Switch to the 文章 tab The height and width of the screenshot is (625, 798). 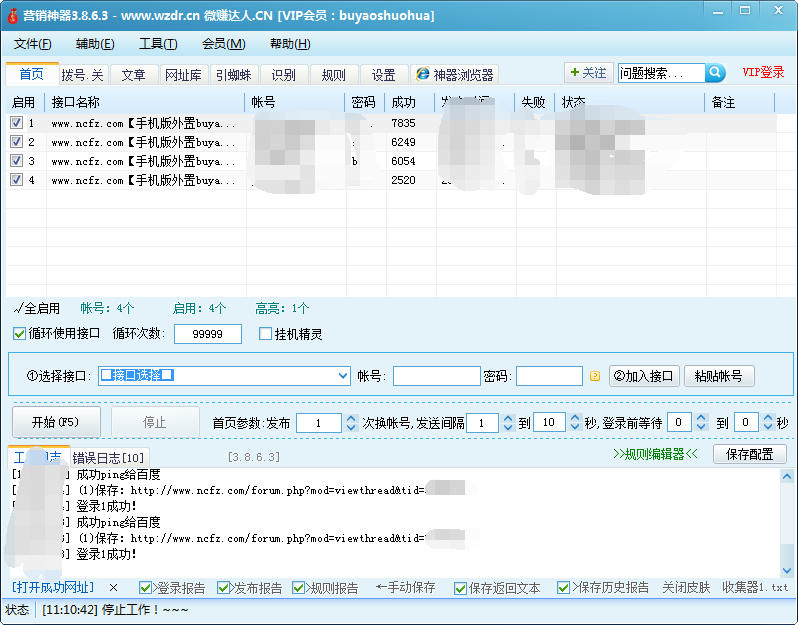click(133, 75)
